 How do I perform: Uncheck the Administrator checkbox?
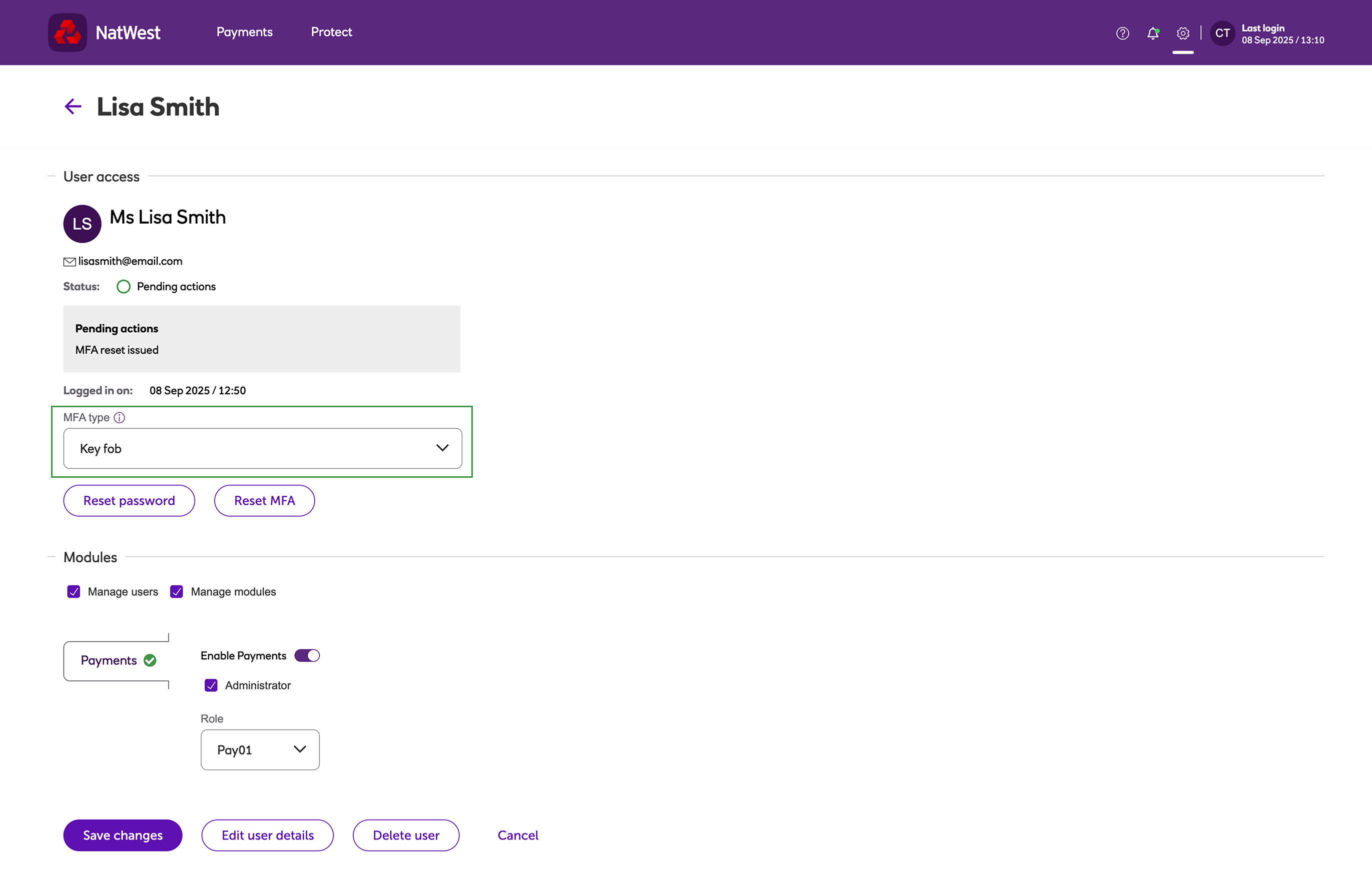click(211, 685)
